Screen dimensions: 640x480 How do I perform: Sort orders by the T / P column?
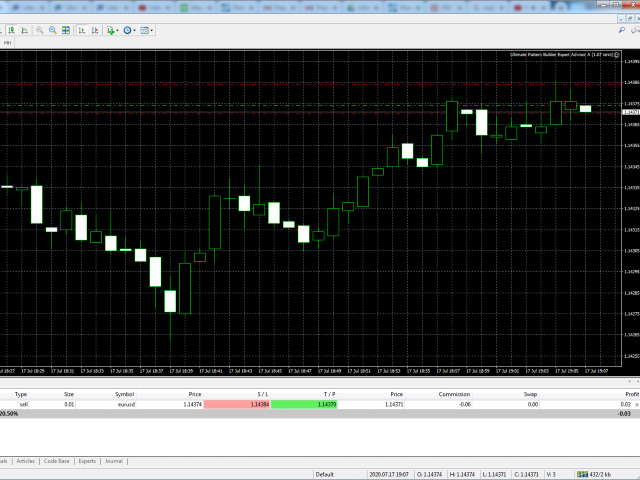(x=329, y=394)
